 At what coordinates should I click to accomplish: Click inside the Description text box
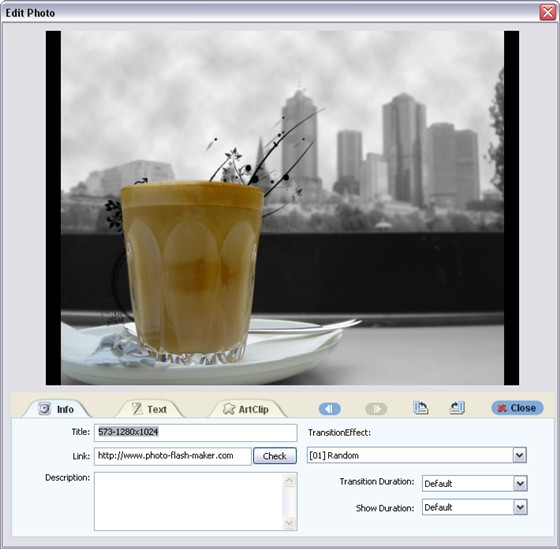189,501
